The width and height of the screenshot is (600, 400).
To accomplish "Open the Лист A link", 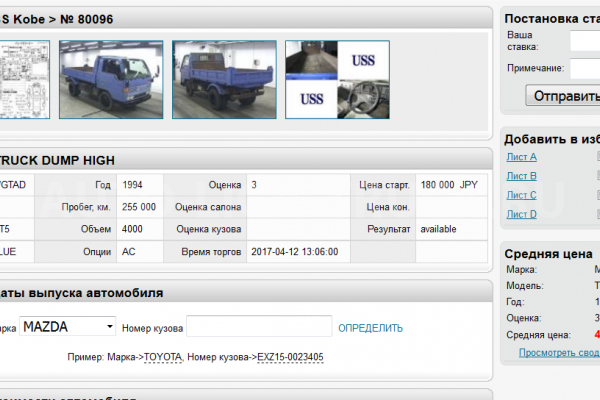I will [522, 157].
